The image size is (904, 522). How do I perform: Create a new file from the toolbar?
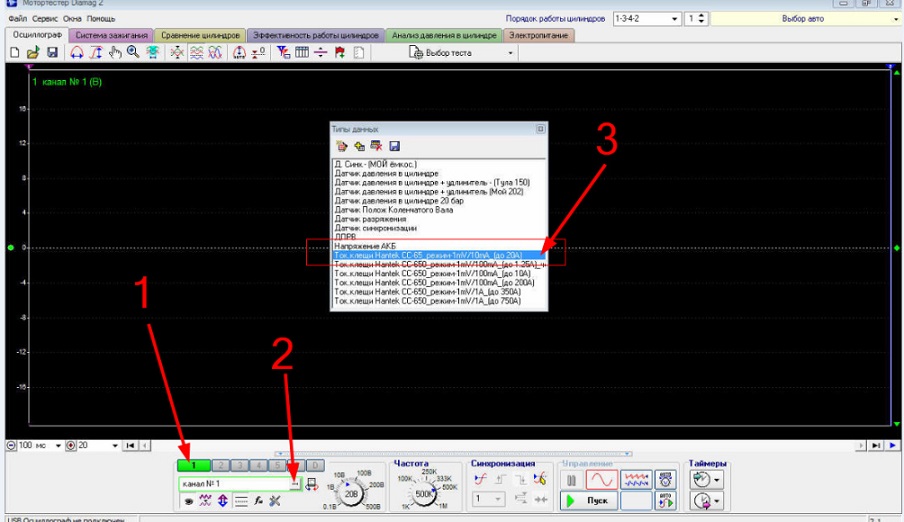click(x=14, y=52)
